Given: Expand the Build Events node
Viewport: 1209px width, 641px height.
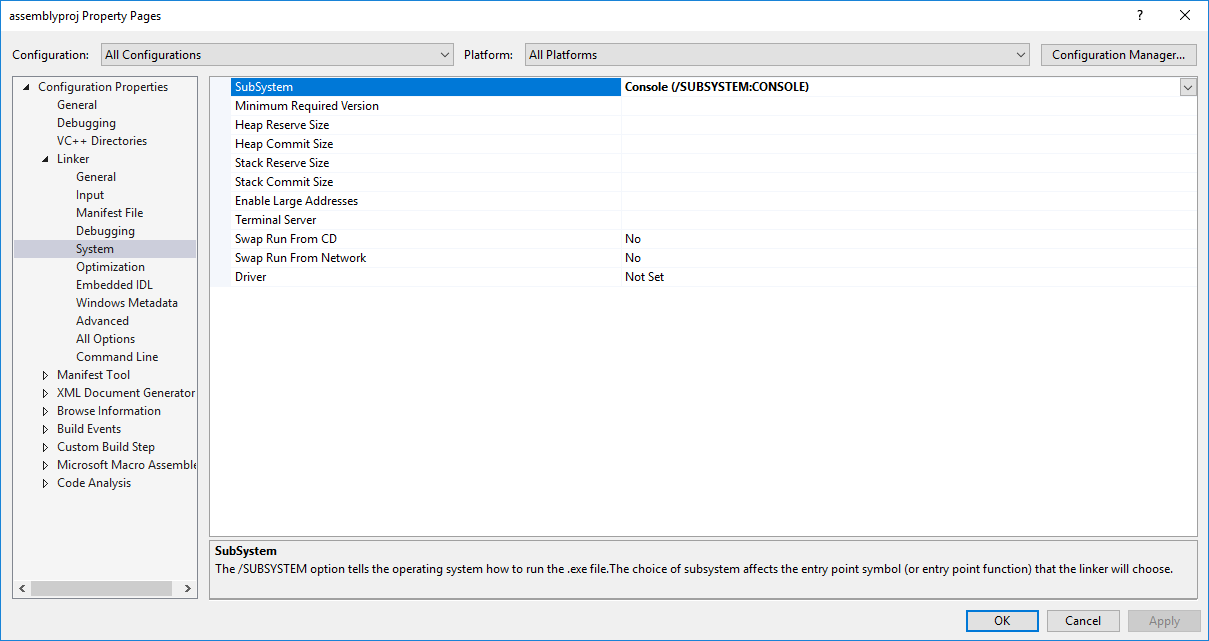Looking at the screenshot, I should [x=46, y=429].
